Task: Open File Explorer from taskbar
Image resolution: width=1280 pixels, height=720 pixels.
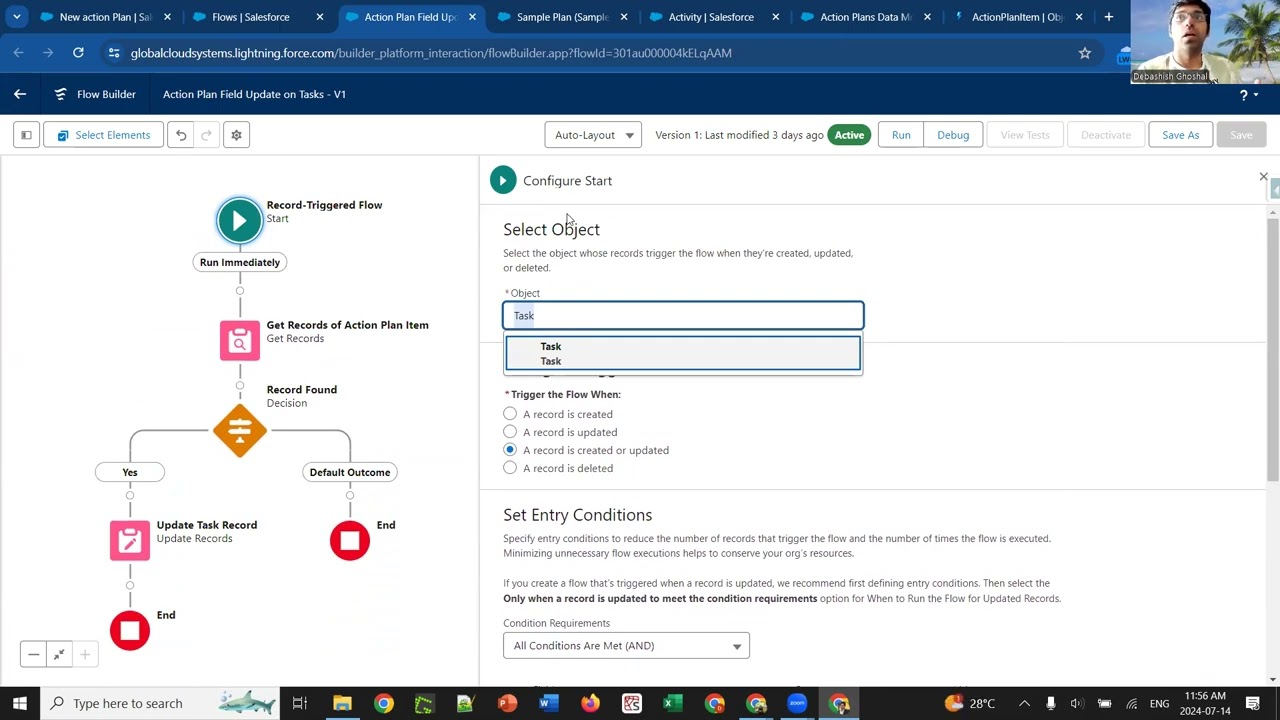Action: [x=342, y=703]
